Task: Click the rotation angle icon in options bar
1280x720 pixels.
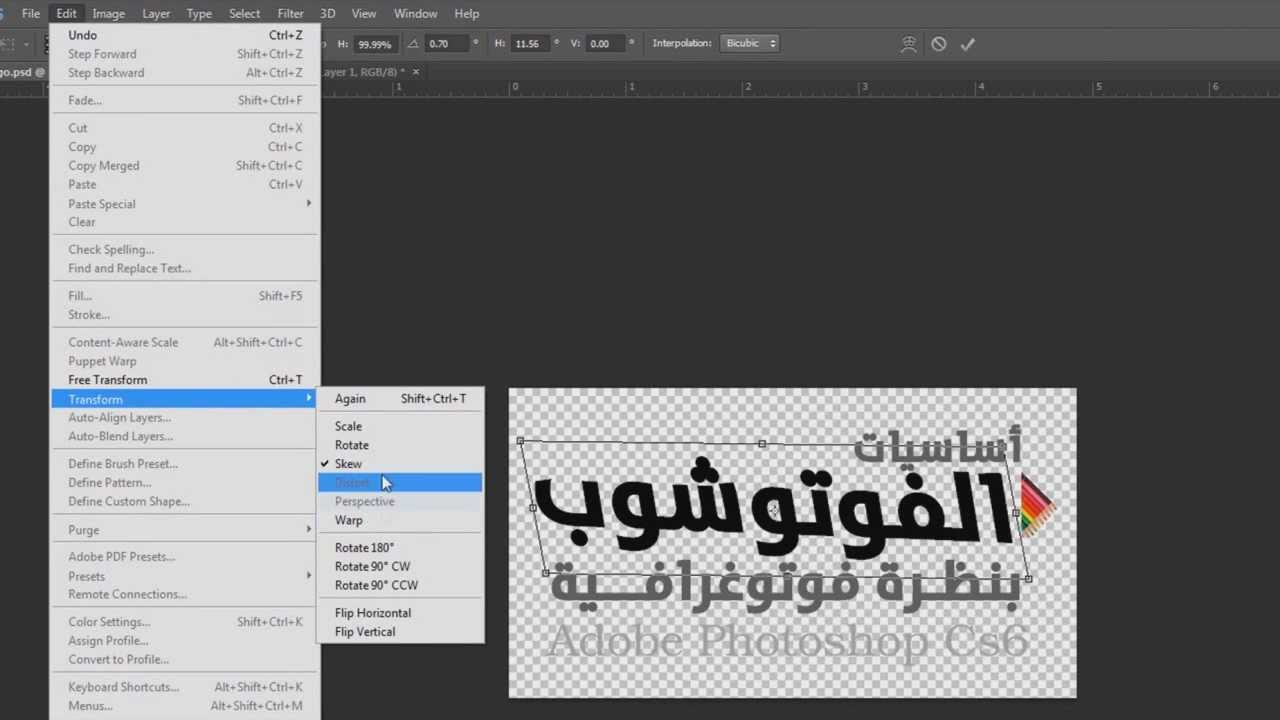Action: pyautogui.click(x=413, y=44)
